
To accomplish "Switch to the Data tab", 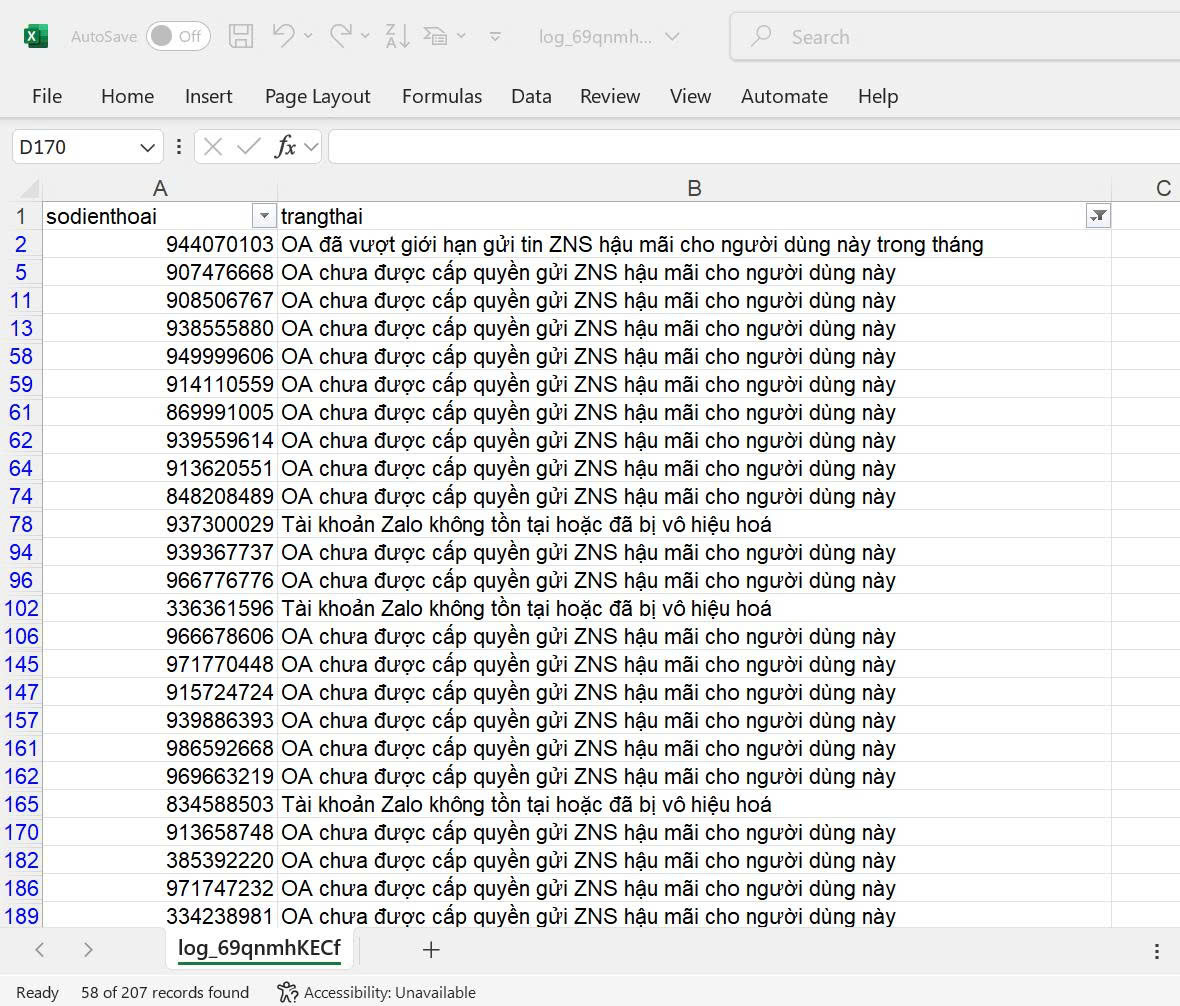I will [531, 96].
